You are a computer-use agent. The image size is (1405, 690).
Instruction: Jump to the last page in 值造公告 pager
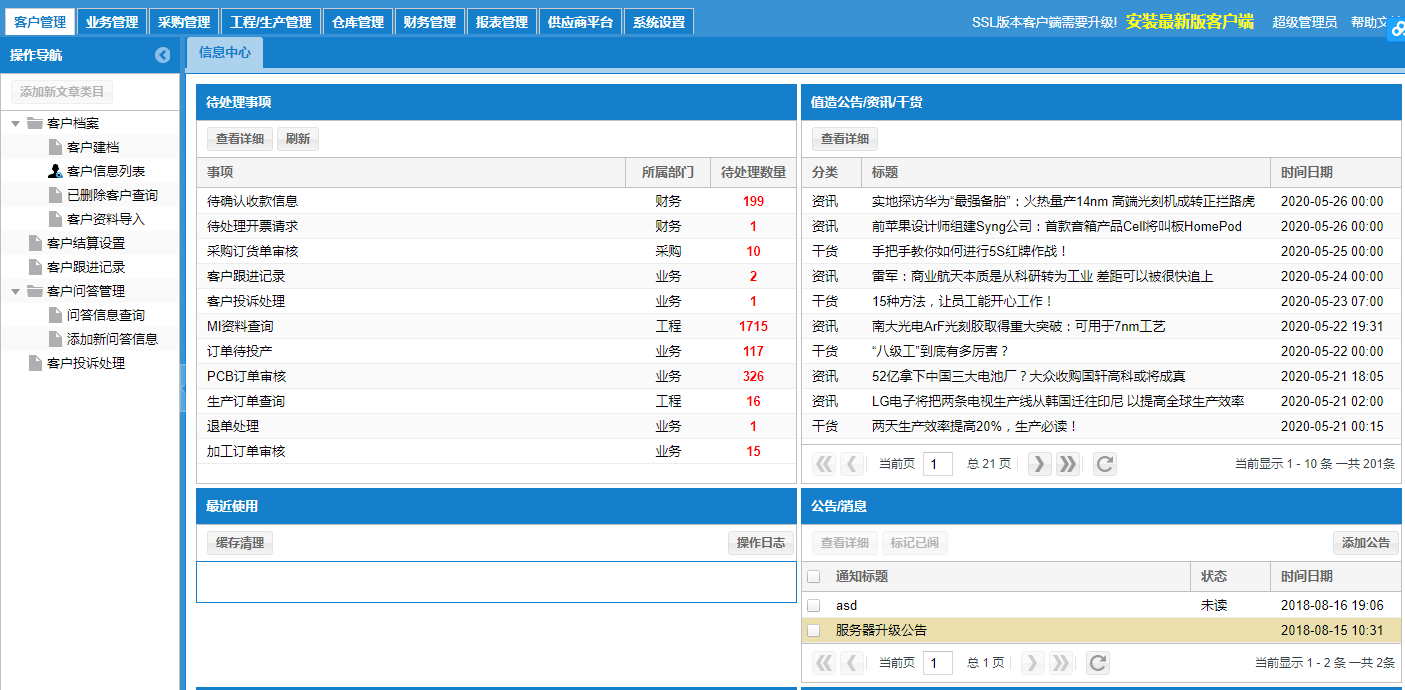coord(1067,464)
